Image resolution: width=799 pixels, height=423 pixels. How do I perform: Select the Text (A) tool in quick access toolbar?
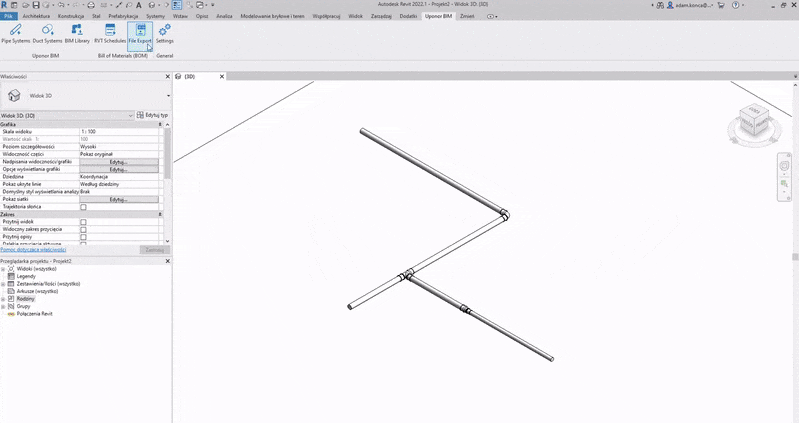click(x=138, y=5)
